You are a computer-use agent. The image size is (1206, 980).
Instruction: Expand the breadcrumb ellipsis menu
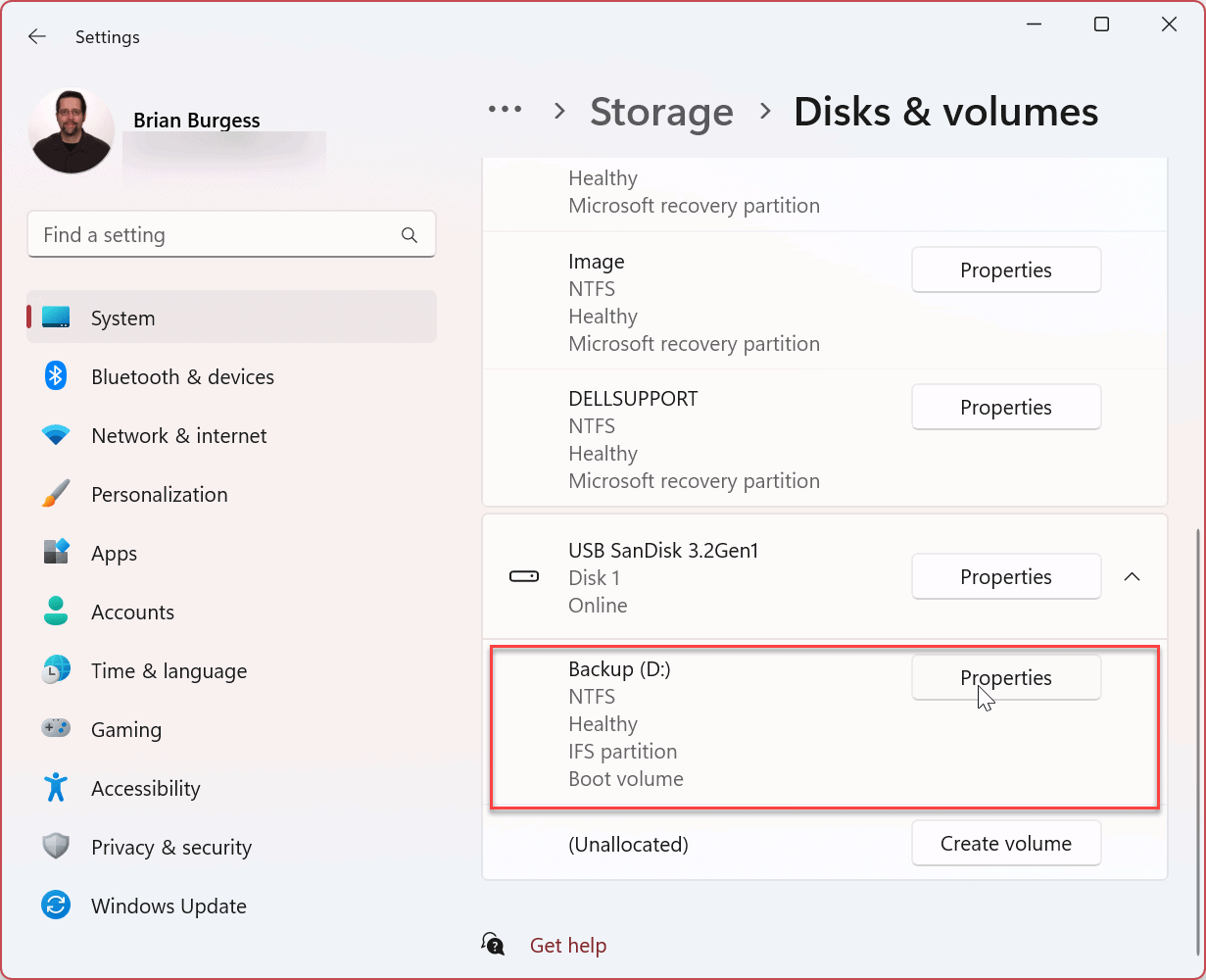click(506, 111)
